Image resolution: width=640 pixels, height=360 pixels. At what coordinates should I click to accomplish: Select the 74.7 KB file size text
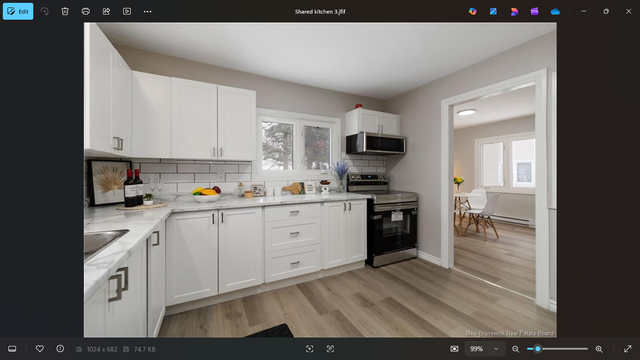coord(144,349)
